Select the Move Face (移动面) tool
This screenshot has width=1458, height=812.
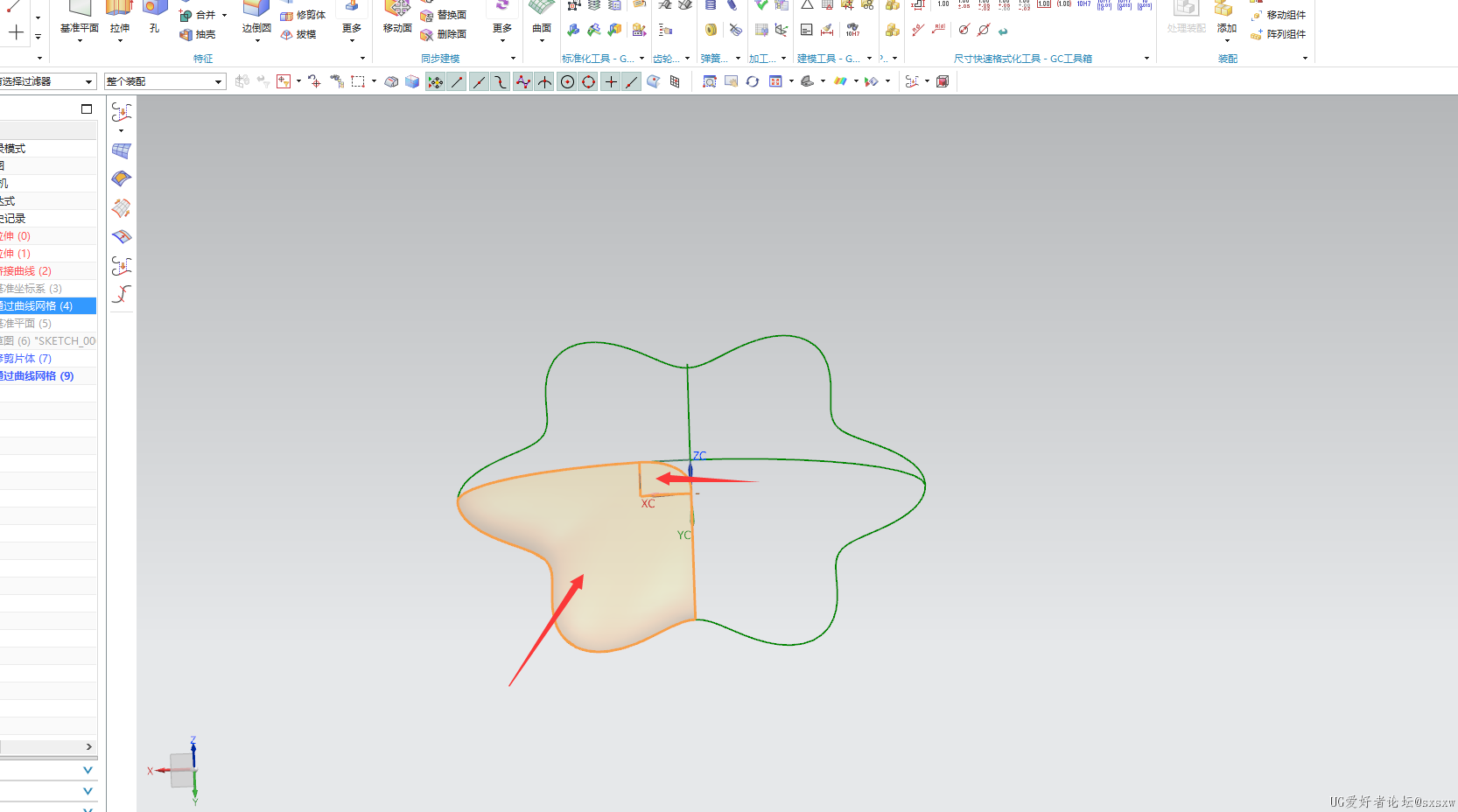coord(397,17)
